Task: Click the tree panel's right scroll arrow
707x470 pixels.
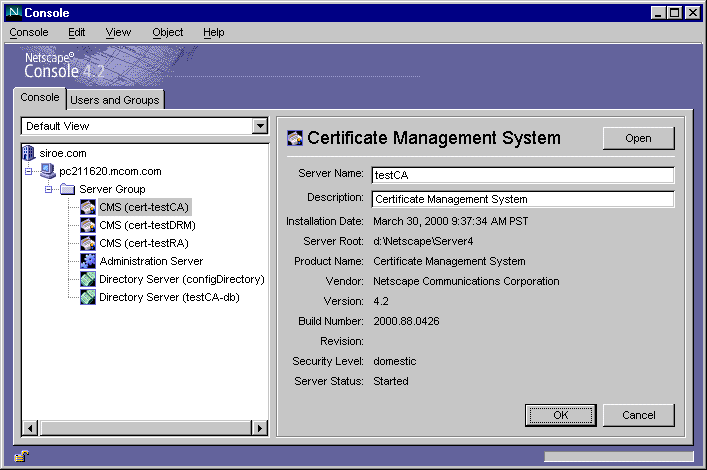Action: coord(260,428)
